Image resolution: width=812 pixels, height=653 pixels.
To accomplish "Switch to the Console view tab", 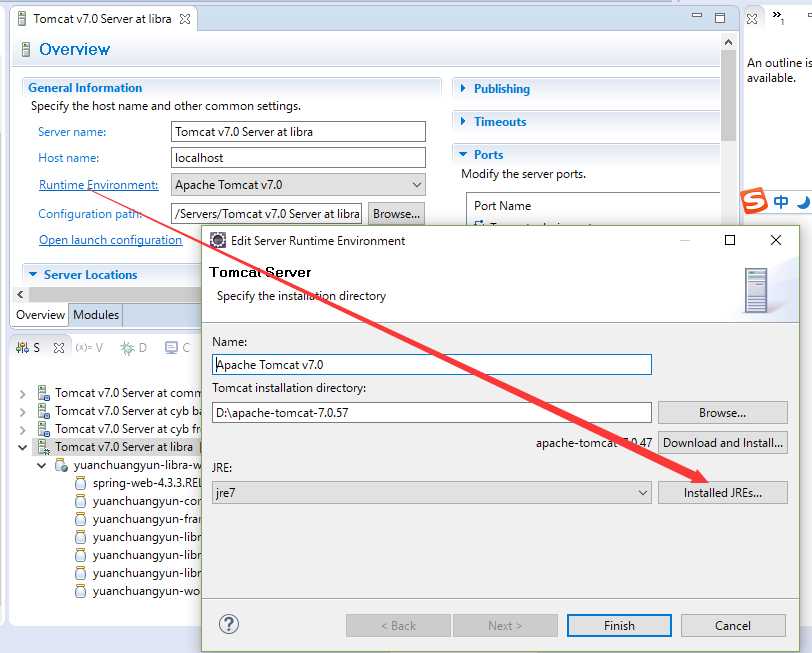I will click(178, 347).
